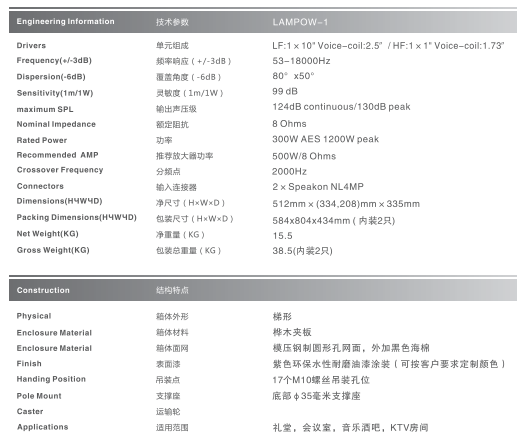Screen dimensions: 517x438
Task: Click the value '53-18000Hz'
Action: pyautogui.click(x=301, y=61)
